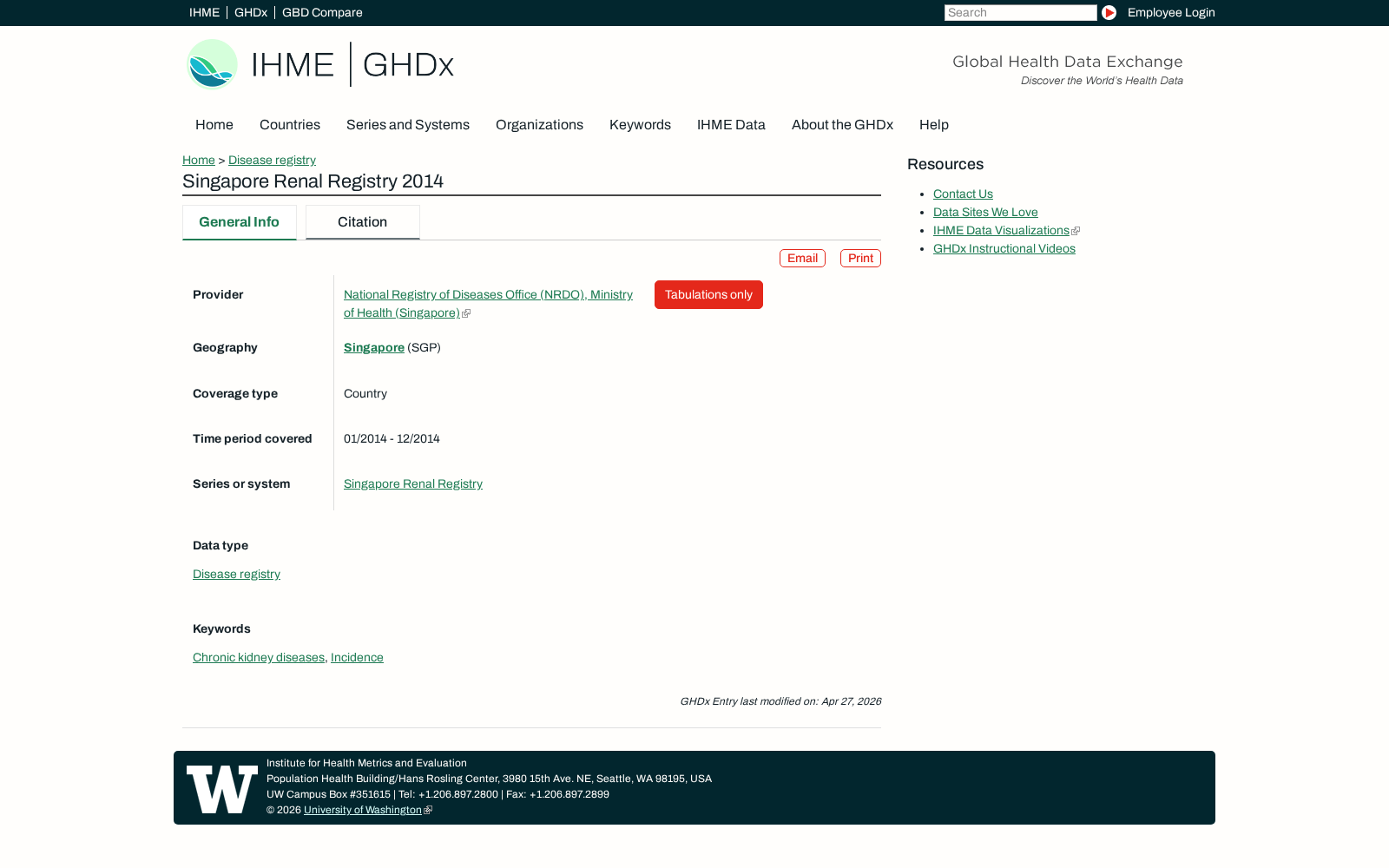Screen dimensions: 1389x868
Task: Open Contact Us resource link
Action: [963, 194]
